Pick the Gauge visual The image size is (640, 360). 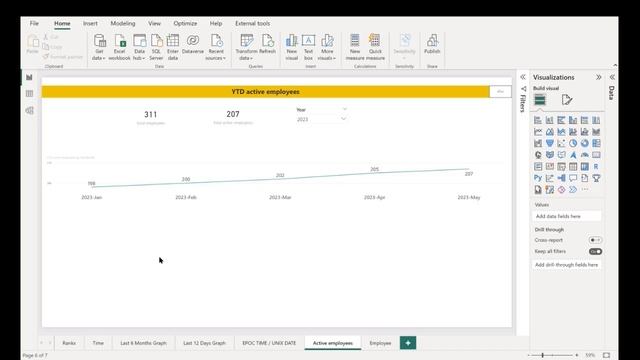click(x=585, y=155)
